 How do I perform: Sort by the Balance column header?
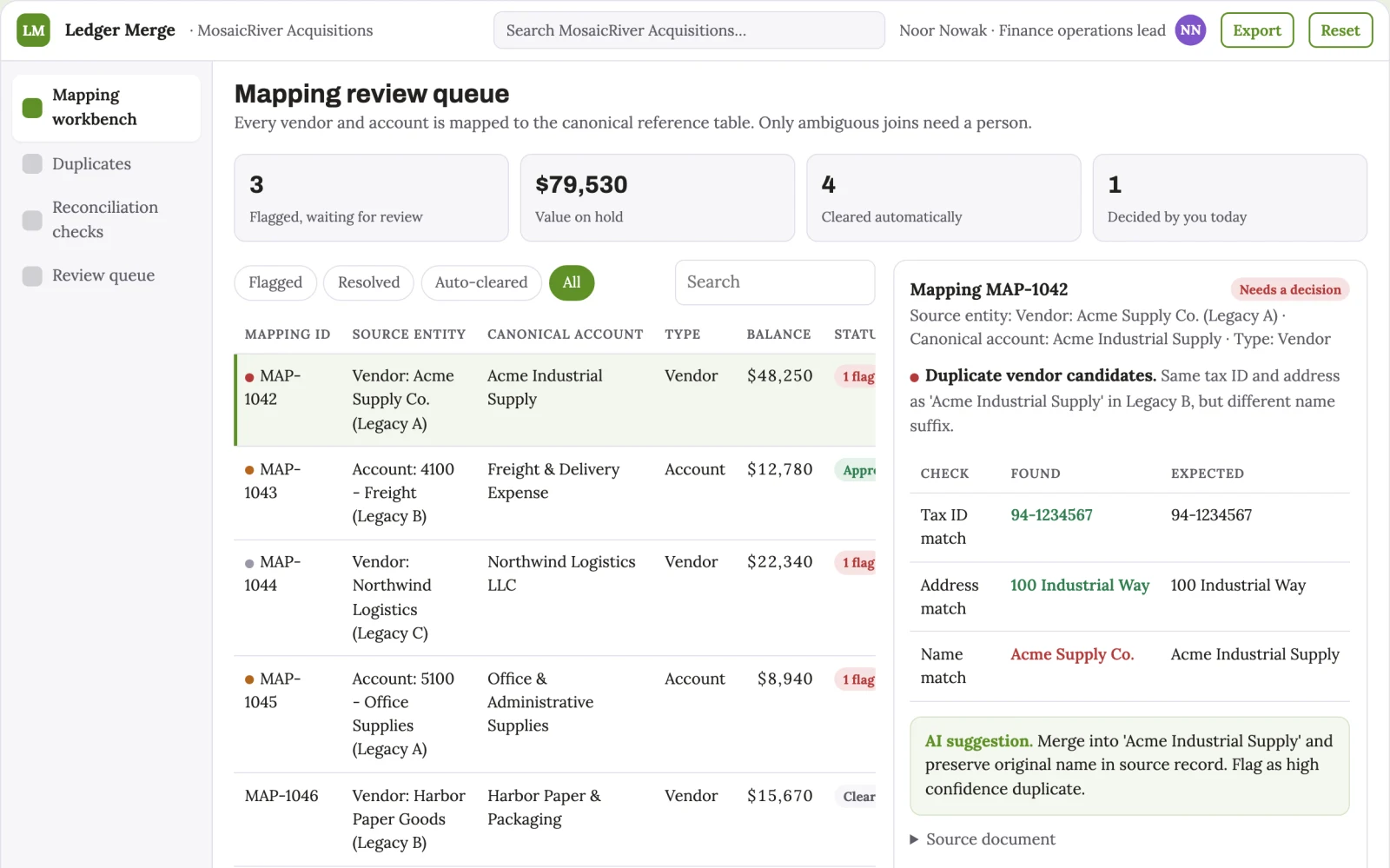click(x=778, y=335)
